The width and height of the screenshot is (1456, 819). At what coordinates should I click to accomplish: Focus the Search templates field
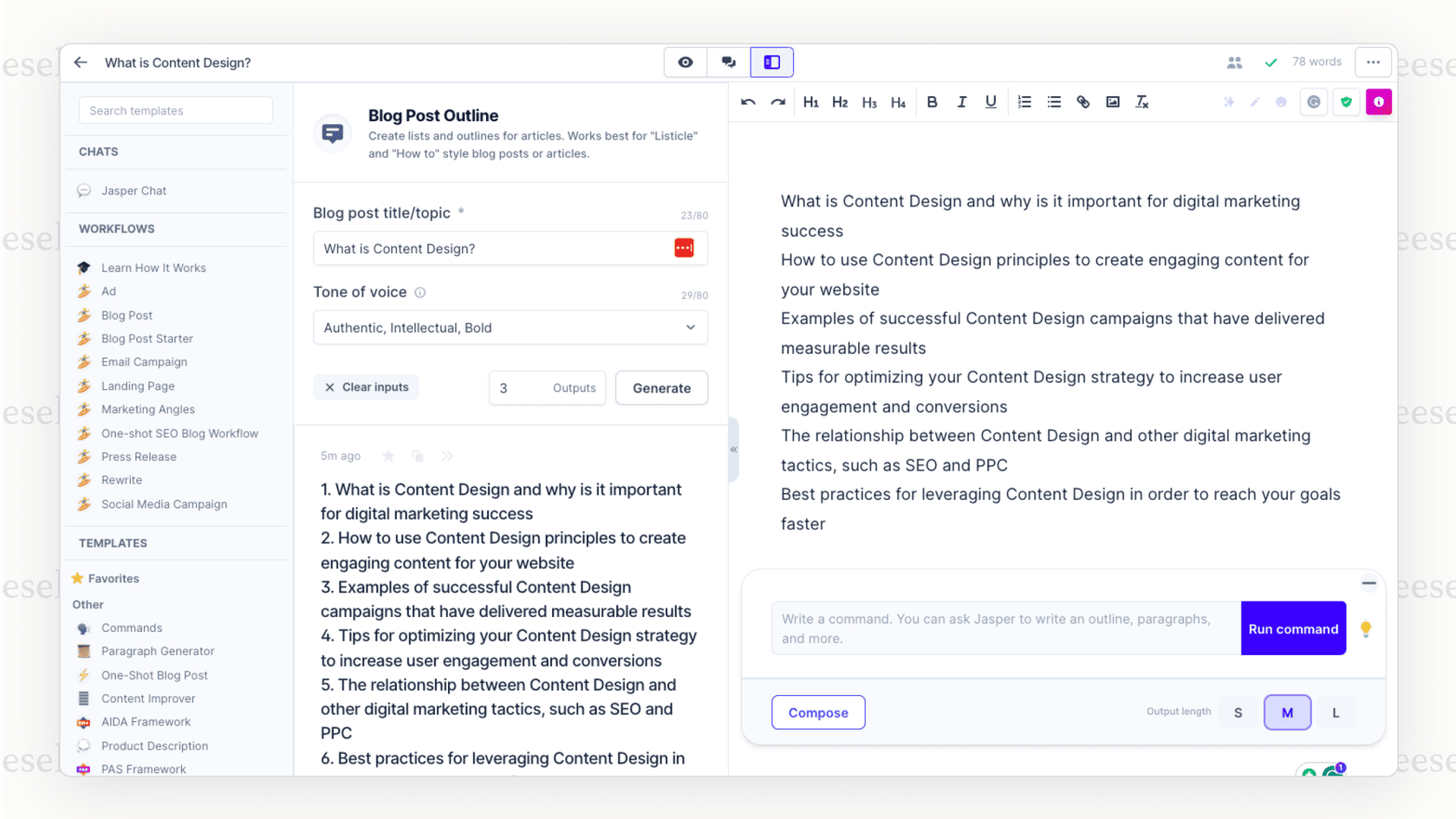tap(176, 111)
